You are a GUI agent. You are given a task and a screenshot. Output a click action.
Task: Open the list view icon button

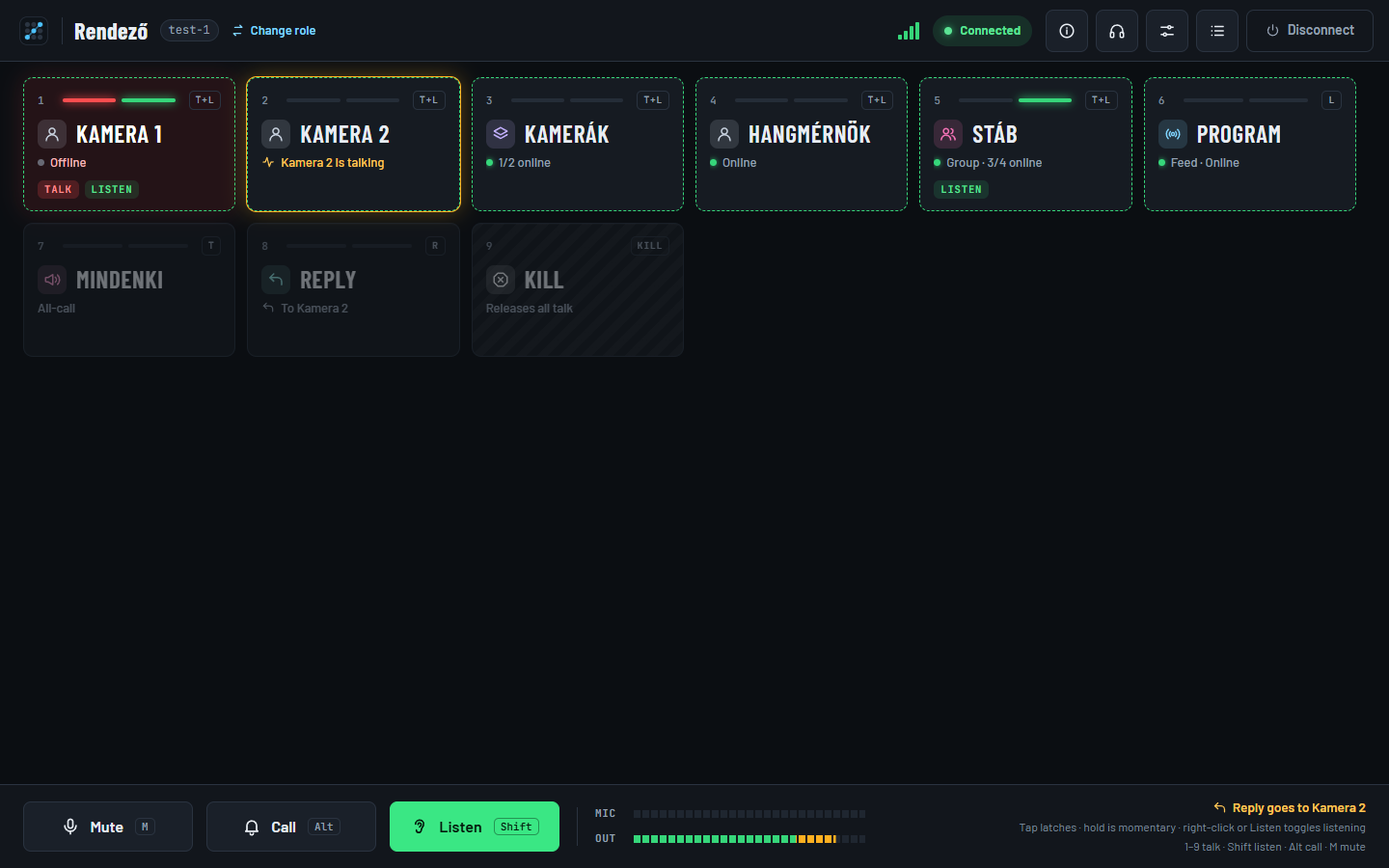pyautogui.click(x=1217, y=31)
